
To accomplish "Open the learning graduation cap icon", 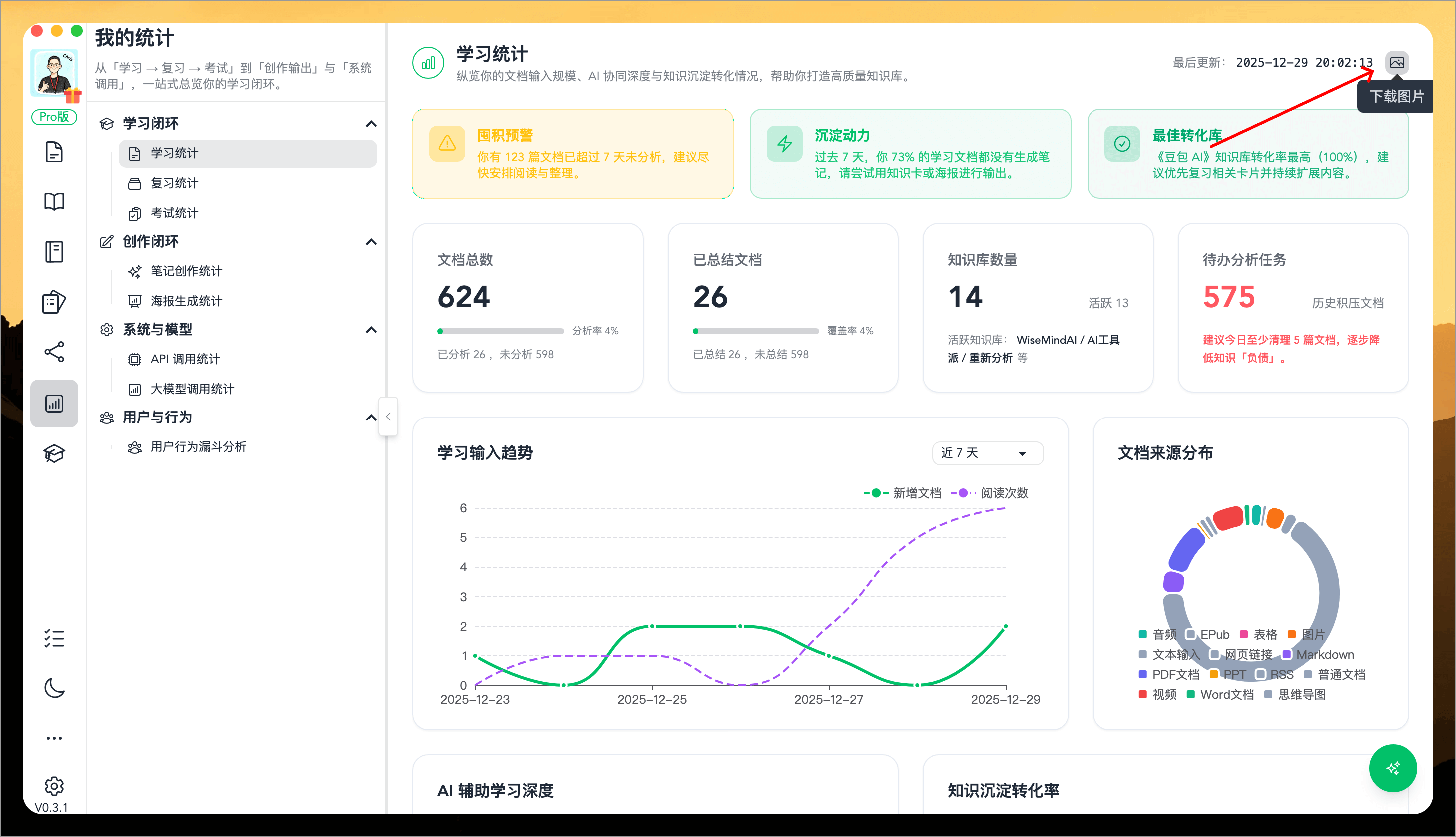I will [x=54, y=453].
